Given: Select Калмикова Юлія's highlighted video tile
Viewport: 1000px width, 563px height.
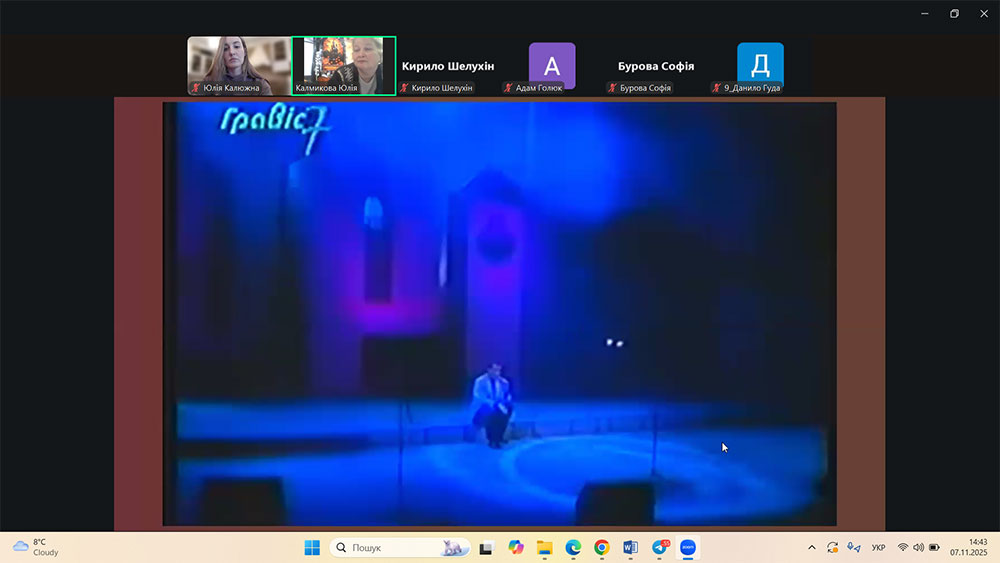Looking at the screenshot, I should tap(344, 66).
